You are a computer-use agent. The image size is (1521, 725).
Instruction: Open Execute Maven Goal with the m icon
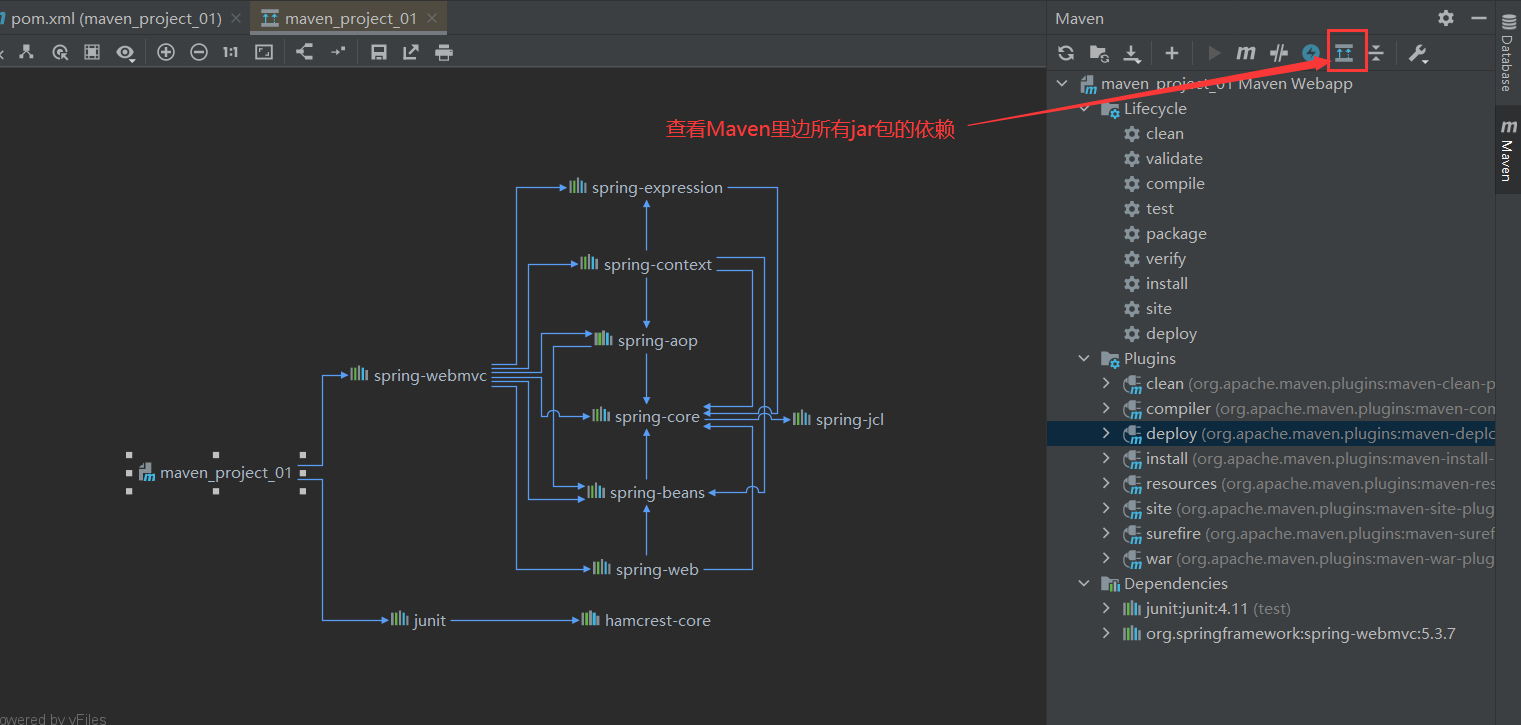tap(1244, 52)
